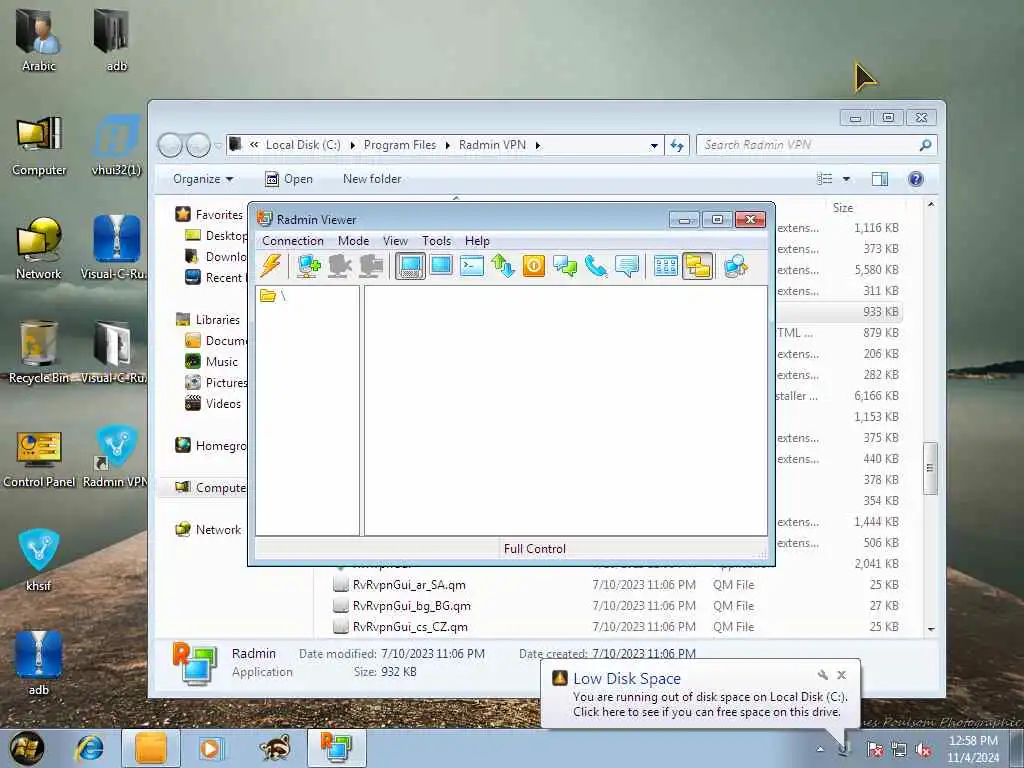Select file RvRvpnGui_bg_BG.qm
Image resolution: width=1024 pixels, height=768 pixels.
[411, 606]
